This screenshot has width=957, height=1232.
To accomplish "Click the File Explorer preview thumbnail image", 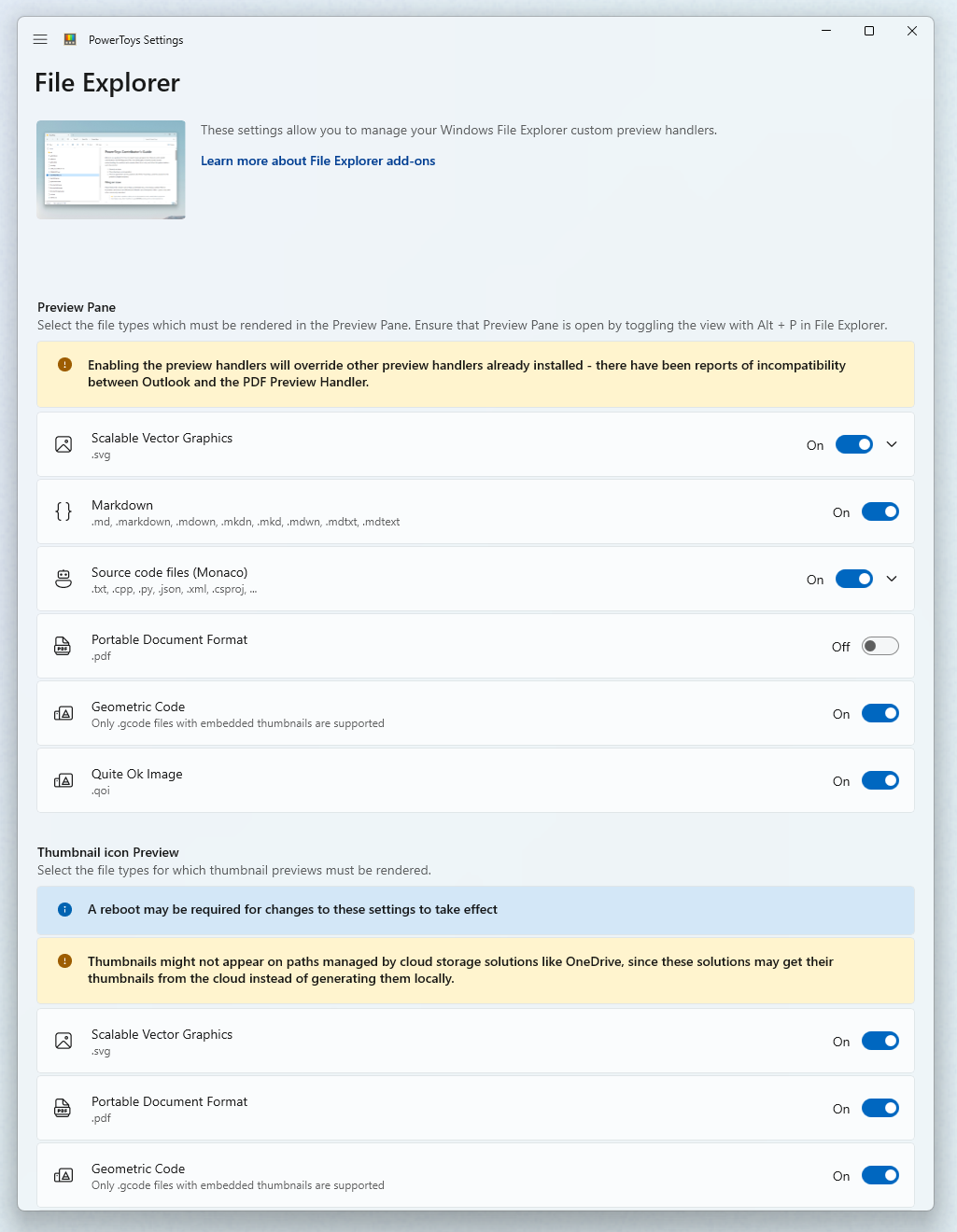I will pos(110,169).
